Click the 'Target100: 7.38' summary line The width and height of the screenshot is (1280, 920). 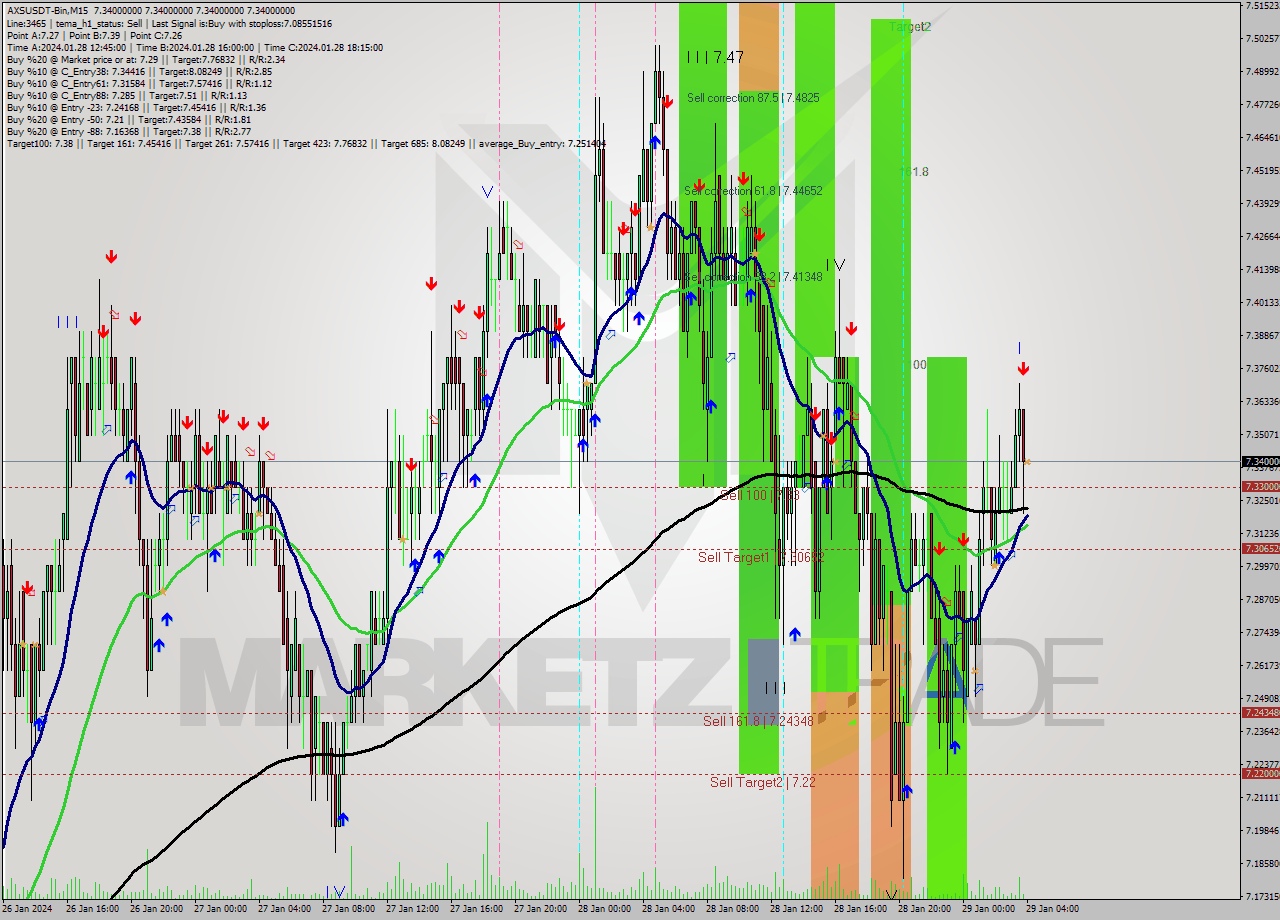pyautogui.click(x=306, y=144)
